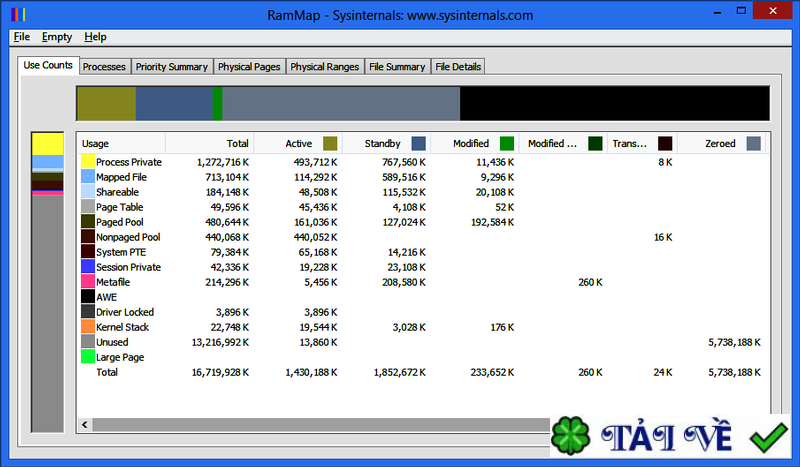Click the dark Transition color swatch in header
Screen dimensions: 800x467
[665, 143]
